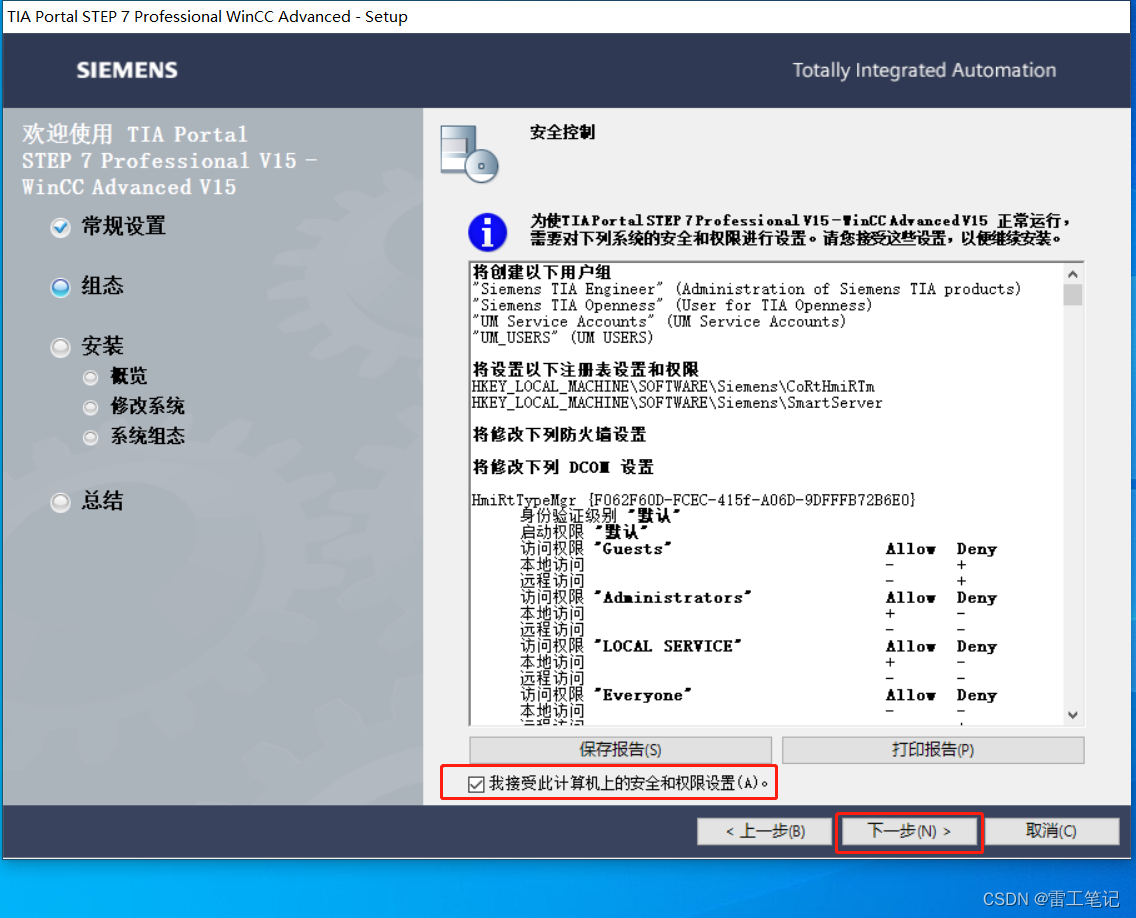Click HmiRtTypeMgr GUID line
Viewport: 1136px width, 918px height.
(693, 499)
